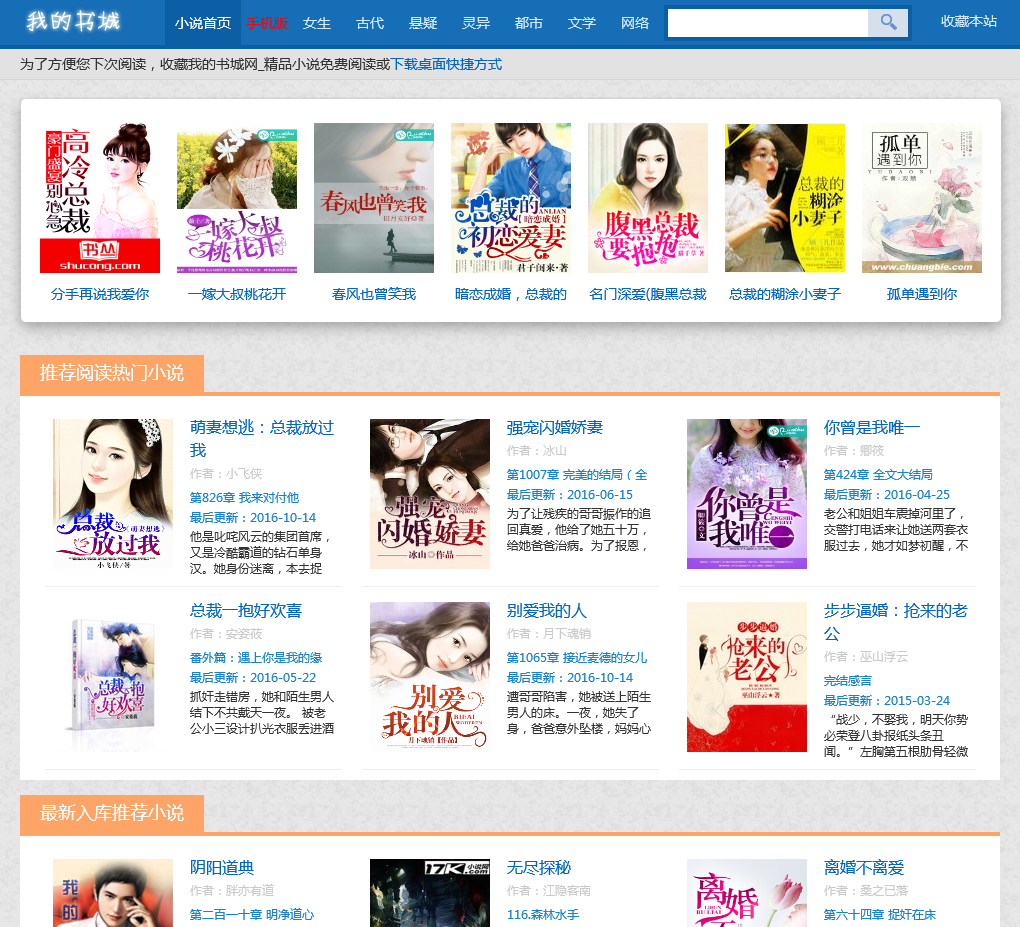Viewport: 1020px width, 927px height.
Task: Click the 我的书城 site logo
Action: 74,21
